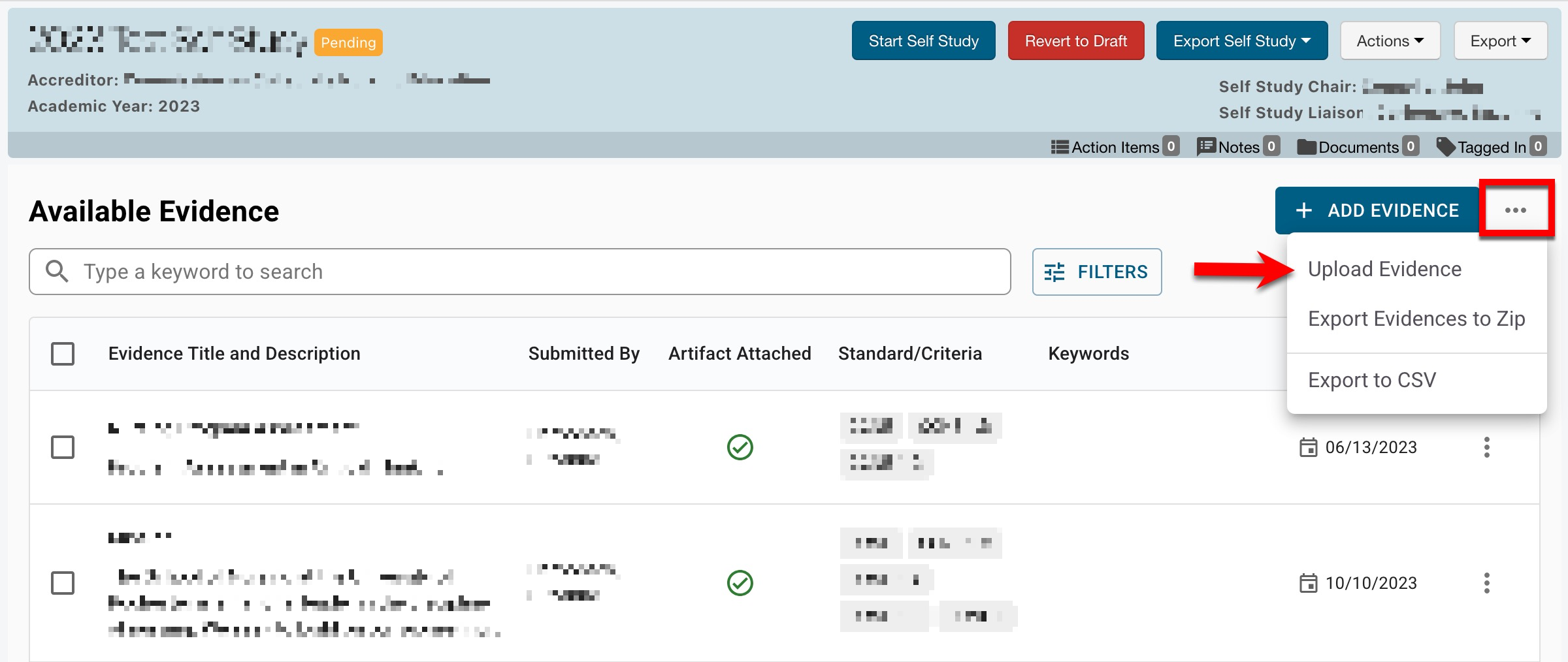Toggle the select-all checkbox in table header
This screenshot has height=662, width=1568.
click(63, 354)
